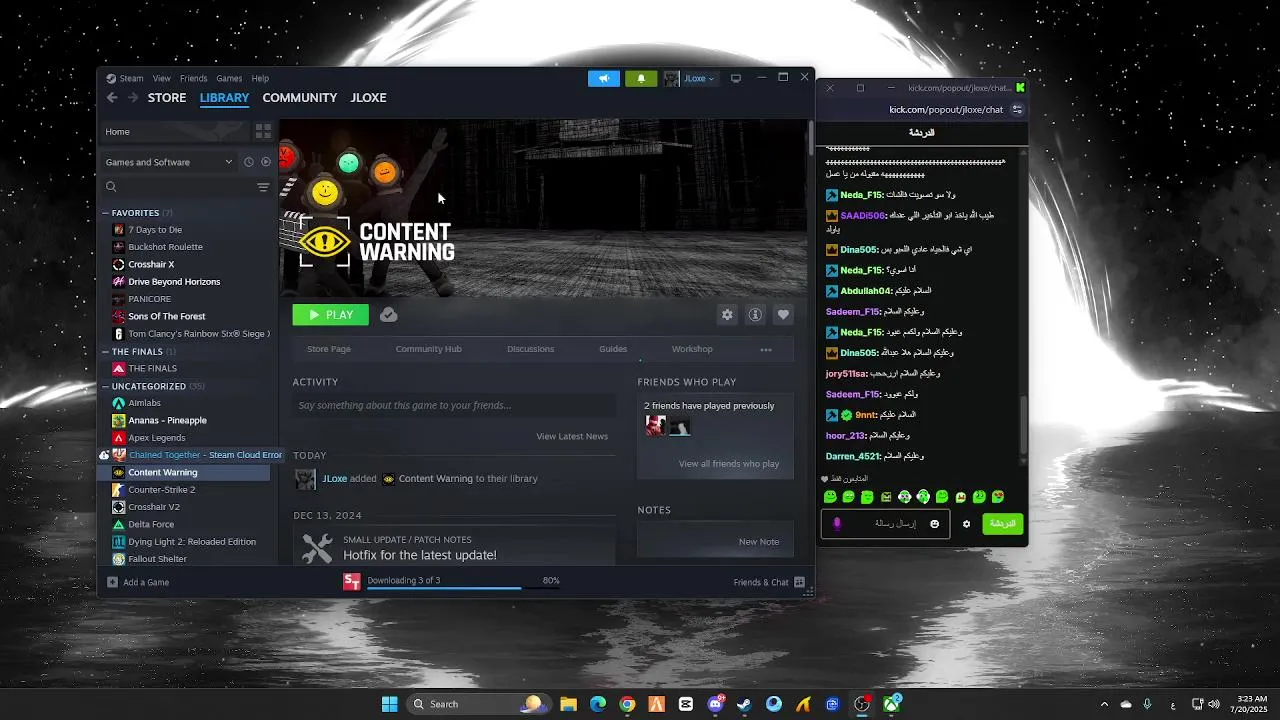Click the Say something activity field

pyautogui.click(x=454, y=405)
